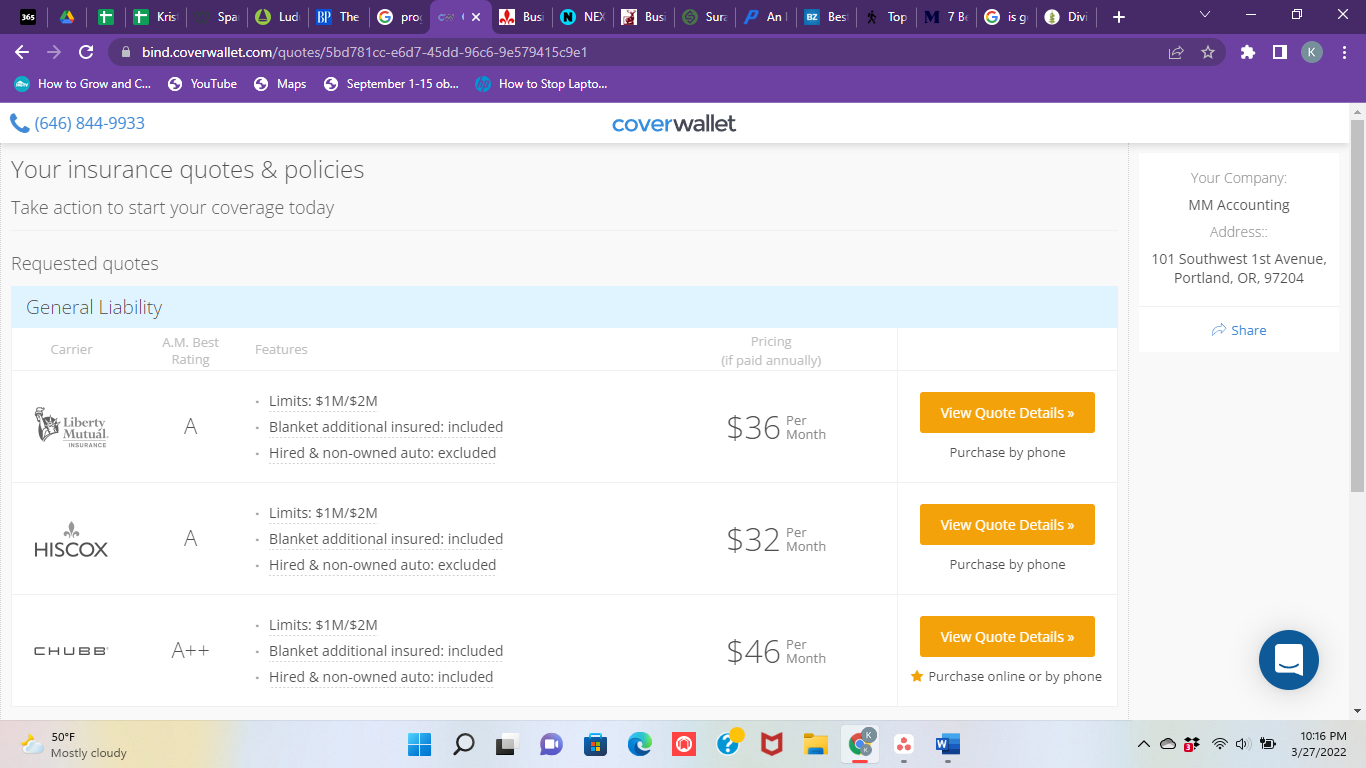Click the $36 per month price
Image resolution: width=1366 pixels, height=768 pixels.
[x=776, y=427]
